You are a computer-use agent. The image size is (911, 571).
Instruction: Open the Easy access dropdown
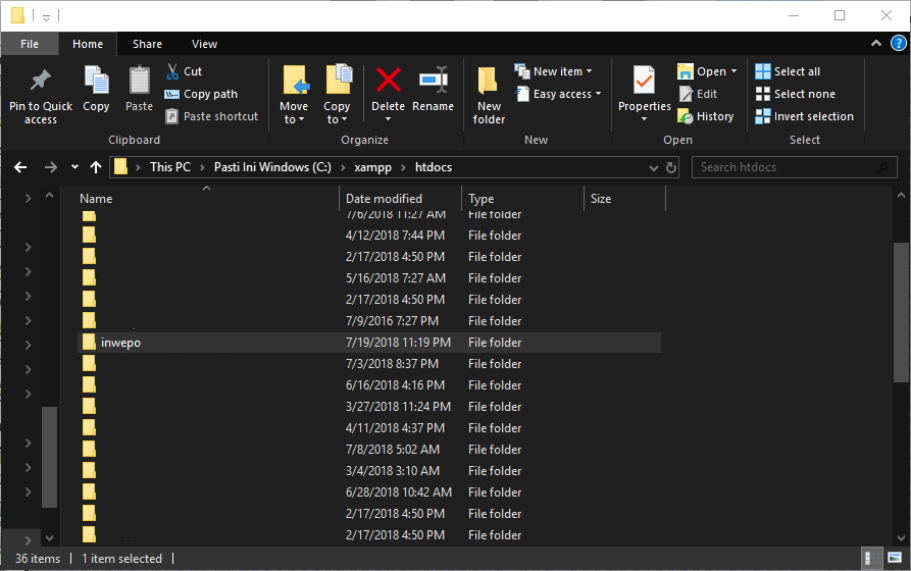559,94
